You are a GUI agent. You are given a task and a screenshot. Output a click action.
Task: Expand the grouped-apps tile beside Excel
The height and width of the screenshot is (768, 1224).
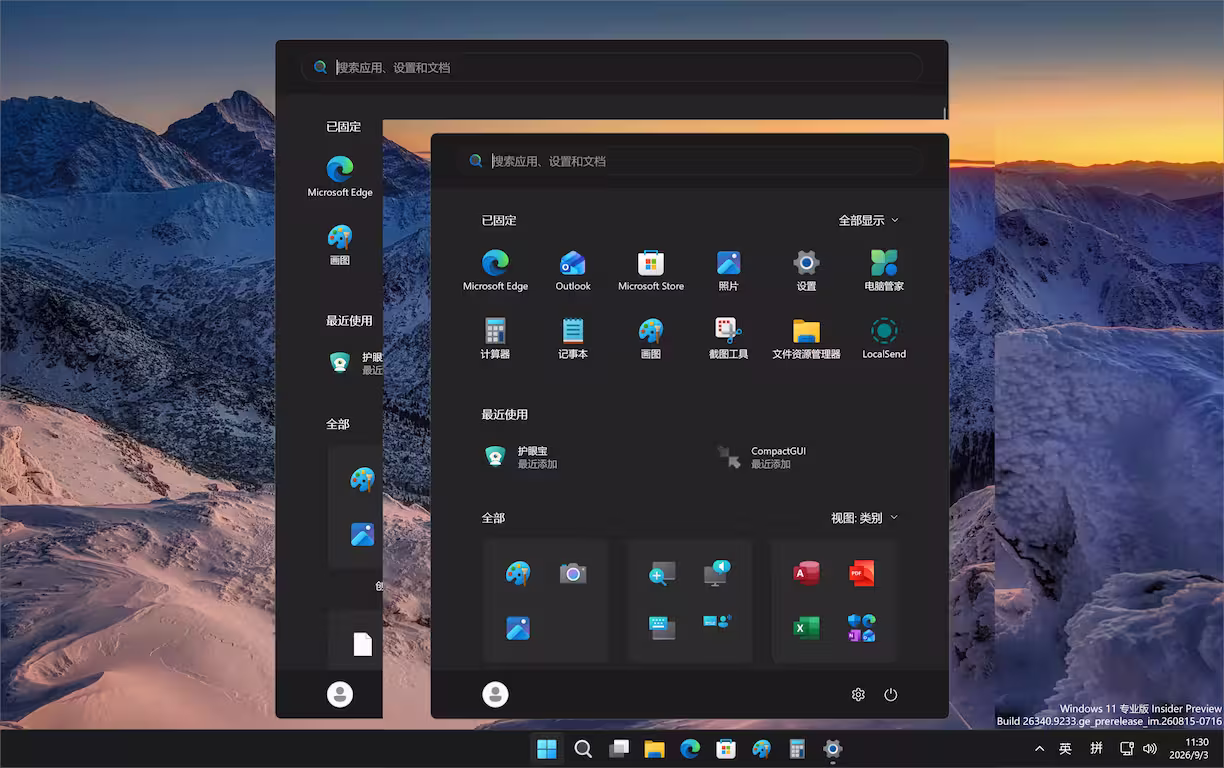861,628
